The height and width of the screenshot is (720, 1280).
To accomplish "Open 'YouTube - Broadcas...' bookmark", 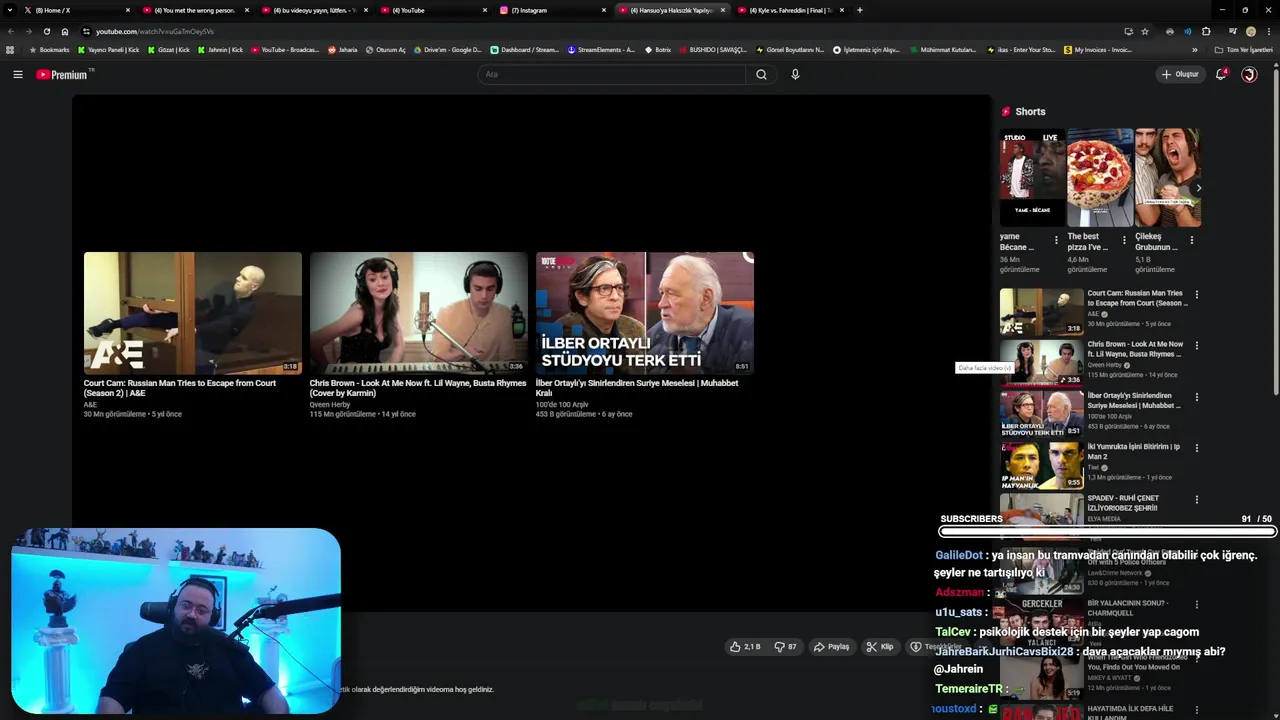I will tap(285, 50).
